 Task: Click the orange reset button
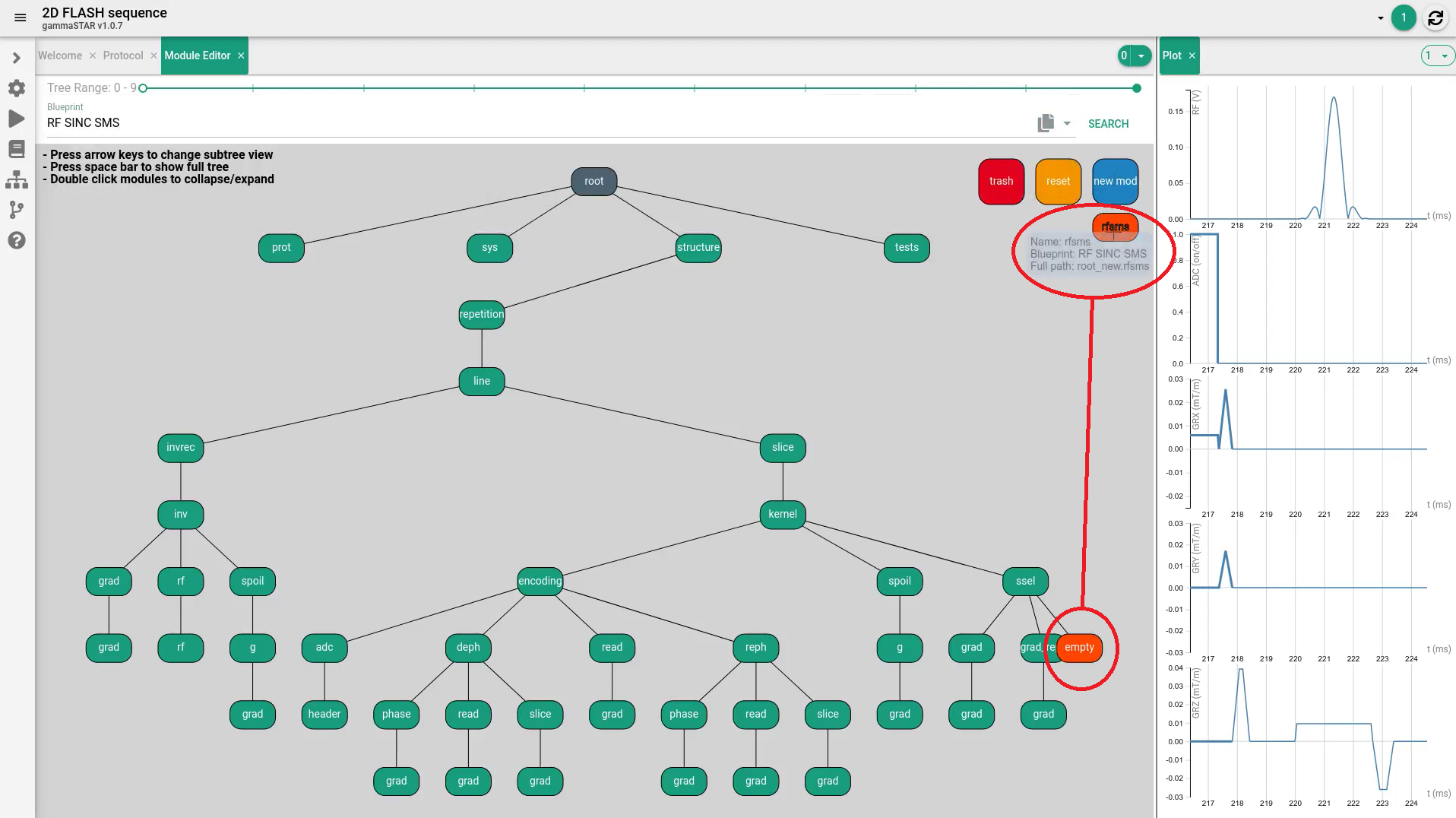pos(1058,181)
